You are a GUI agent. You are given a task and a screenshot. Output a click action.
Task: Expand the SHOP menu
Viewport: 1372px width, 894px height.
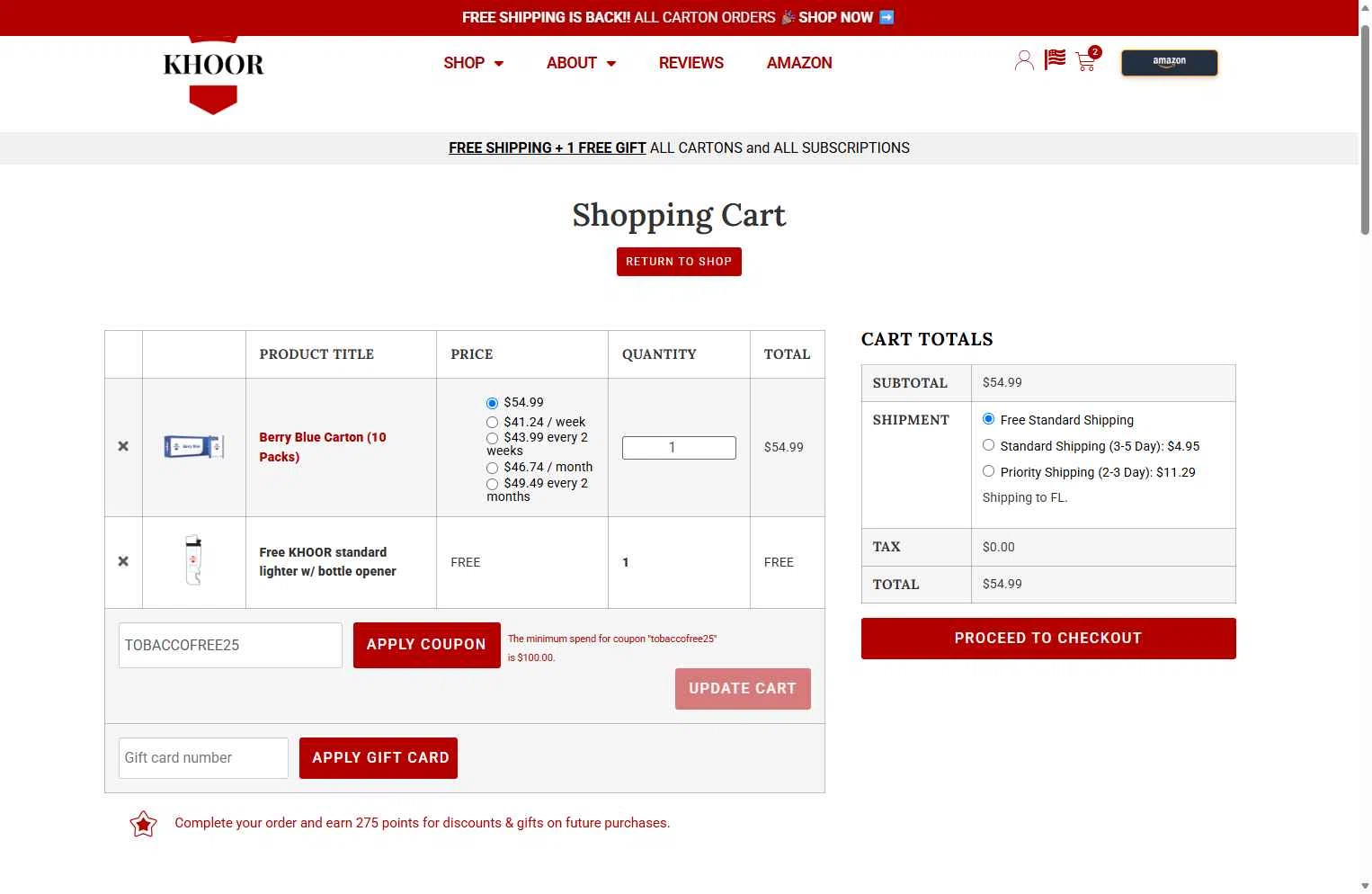point(473,63)
